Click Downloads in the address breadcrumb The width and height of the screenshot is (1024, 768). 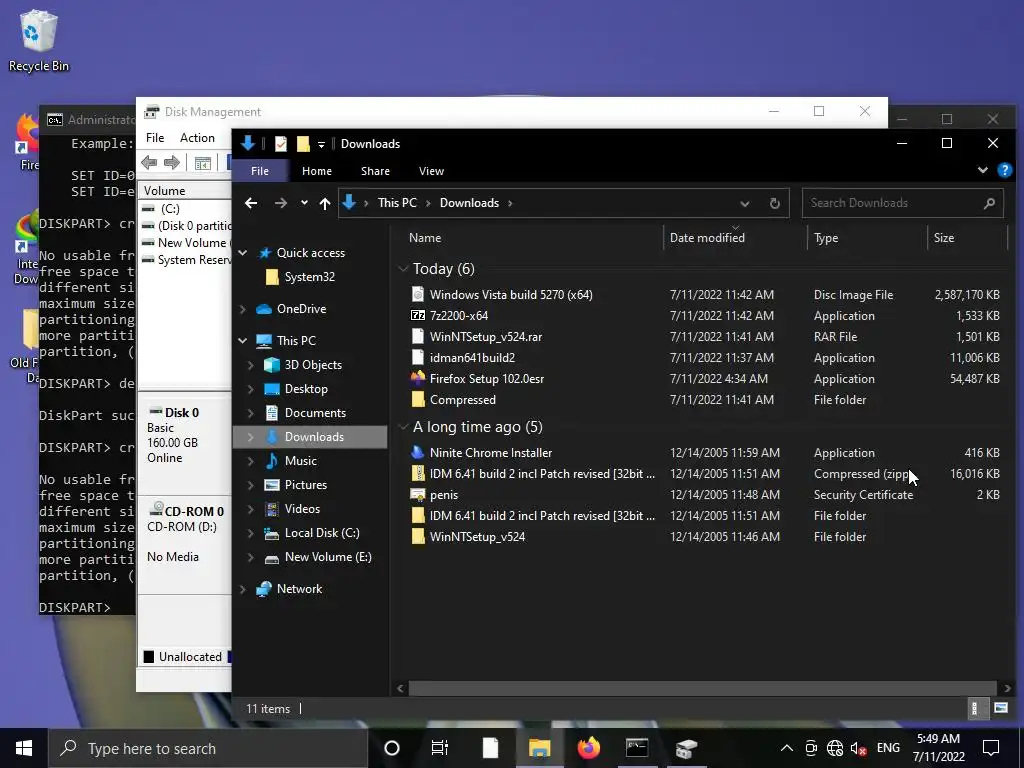click(x=469, y=203)
